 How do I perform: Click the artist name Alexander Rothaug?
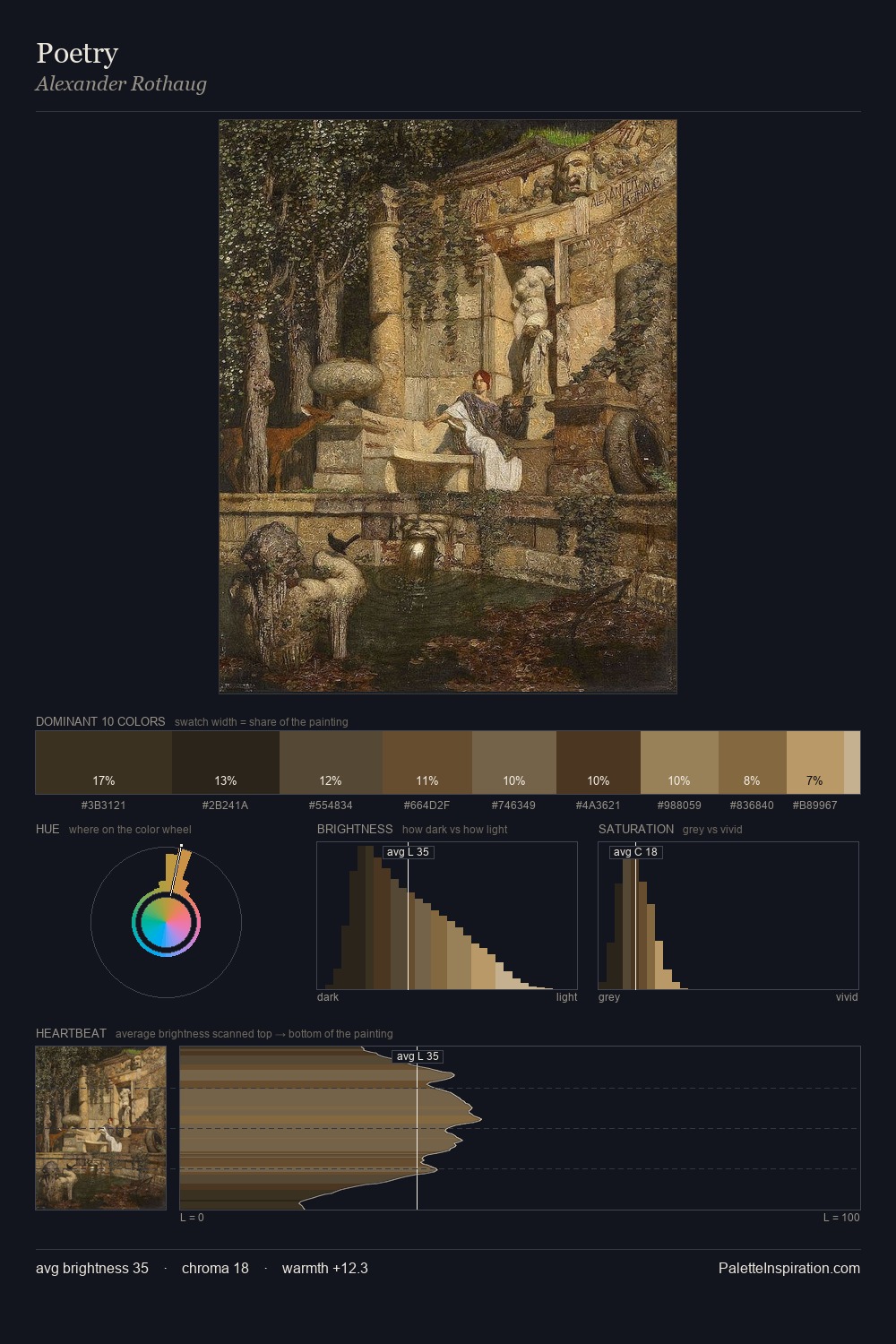point(121,84)
